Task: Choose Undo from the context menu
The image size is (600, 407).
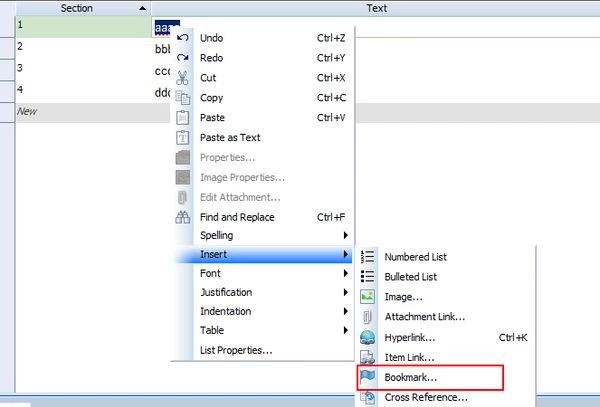Action: click(x=264, y=38)
